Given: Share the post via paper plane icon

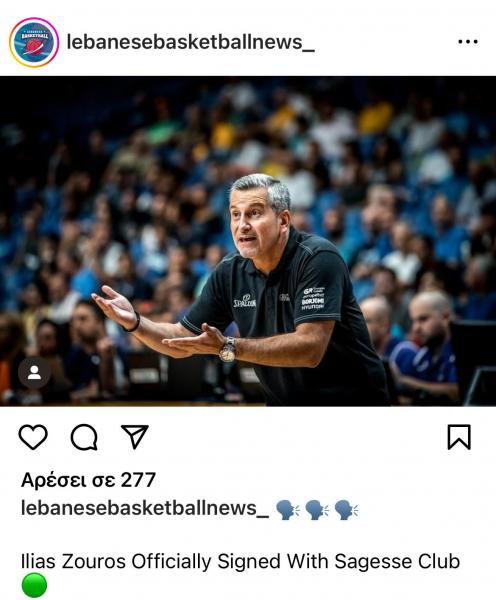Looking at the screenshot, I should click(x=135, y=437).
